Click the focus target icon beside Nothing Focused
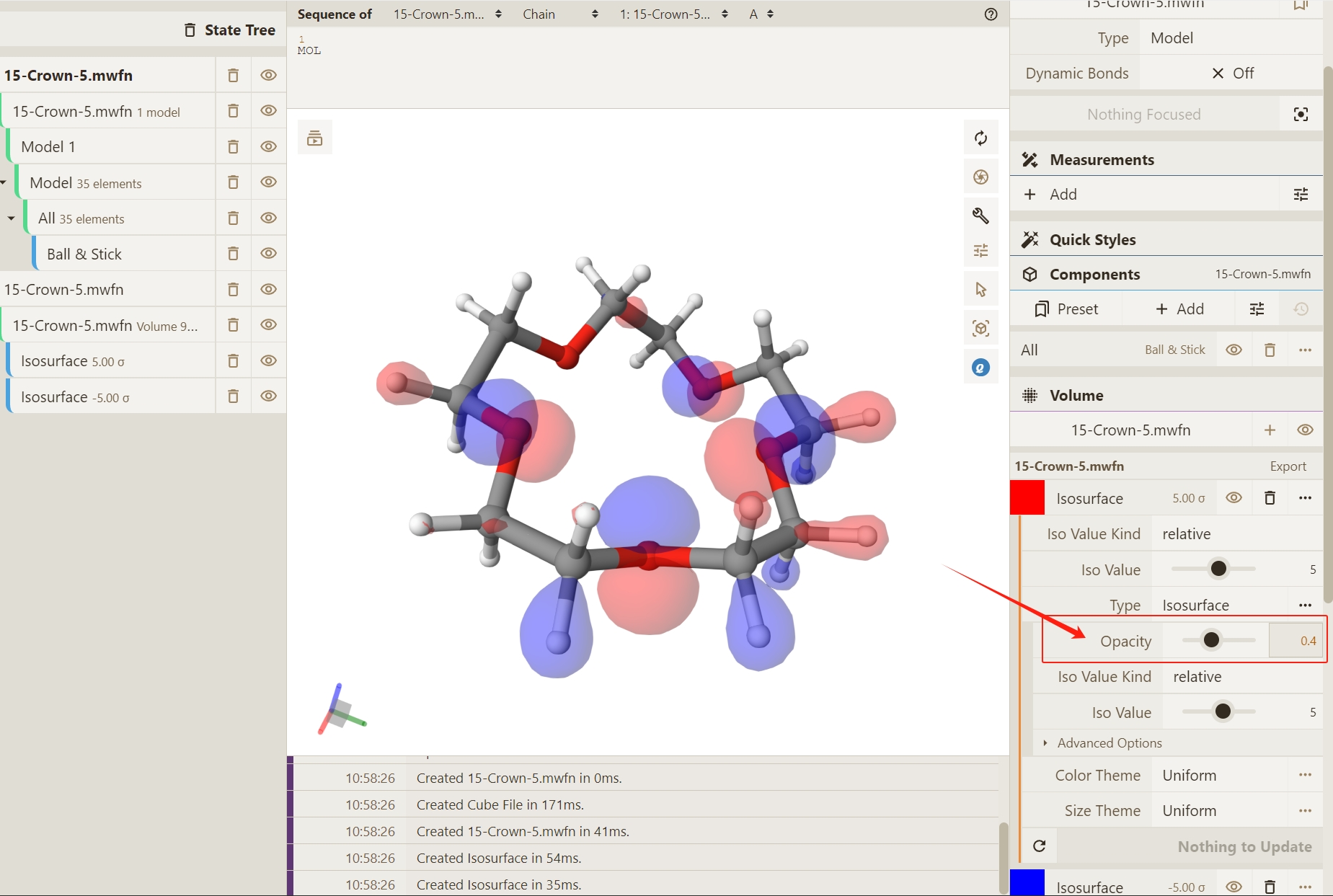Viewport: 1333px width, 896px height. click(x=1301, y=115)
